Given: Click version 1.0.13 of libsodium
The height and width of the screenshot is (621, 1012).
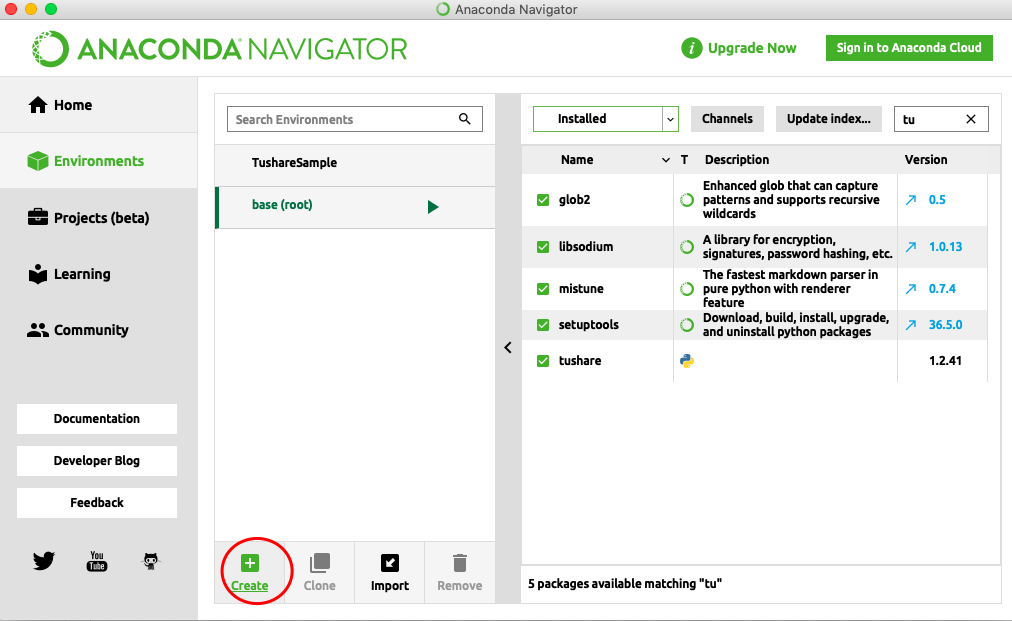Looking at the screenshot, I should (945, 247).
